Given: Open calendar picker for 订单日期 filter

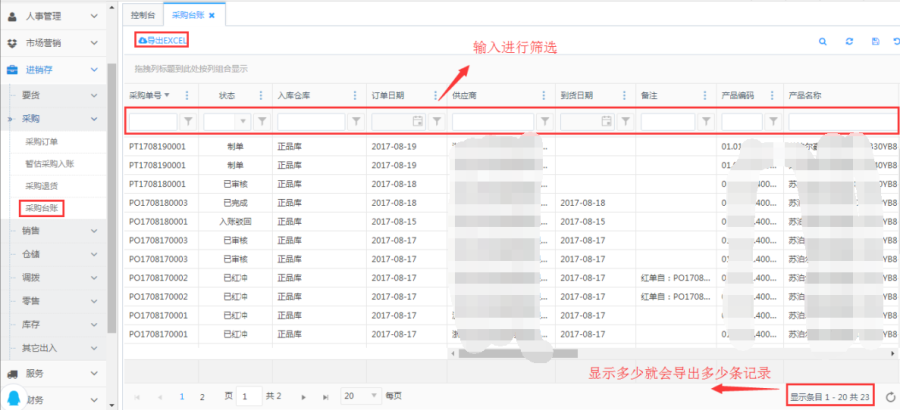Looking at the screenshot, I should [x=418, y=121].
